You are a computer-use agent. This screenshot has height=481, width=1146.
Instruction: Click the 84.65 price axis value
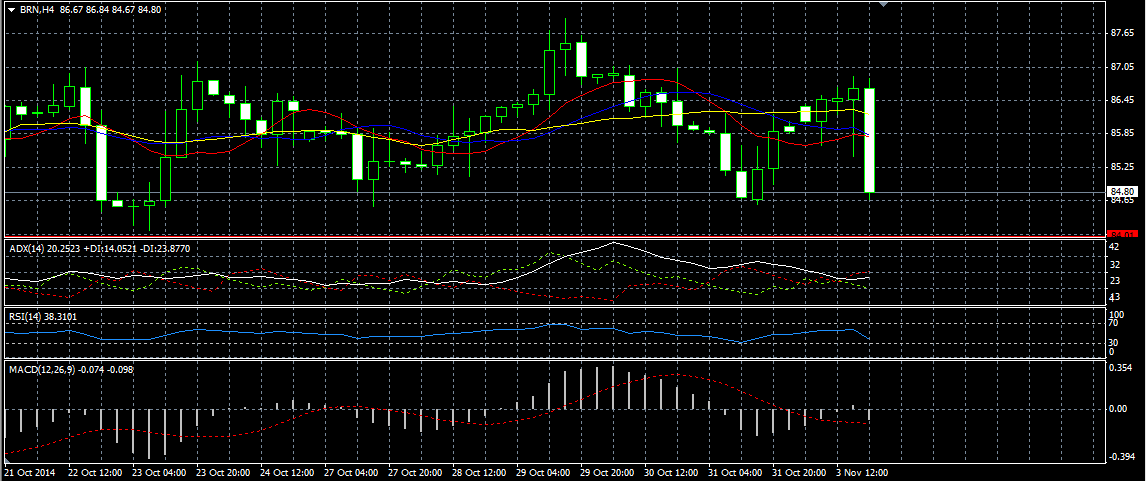pyautogui.click(x=1122, y=200)
